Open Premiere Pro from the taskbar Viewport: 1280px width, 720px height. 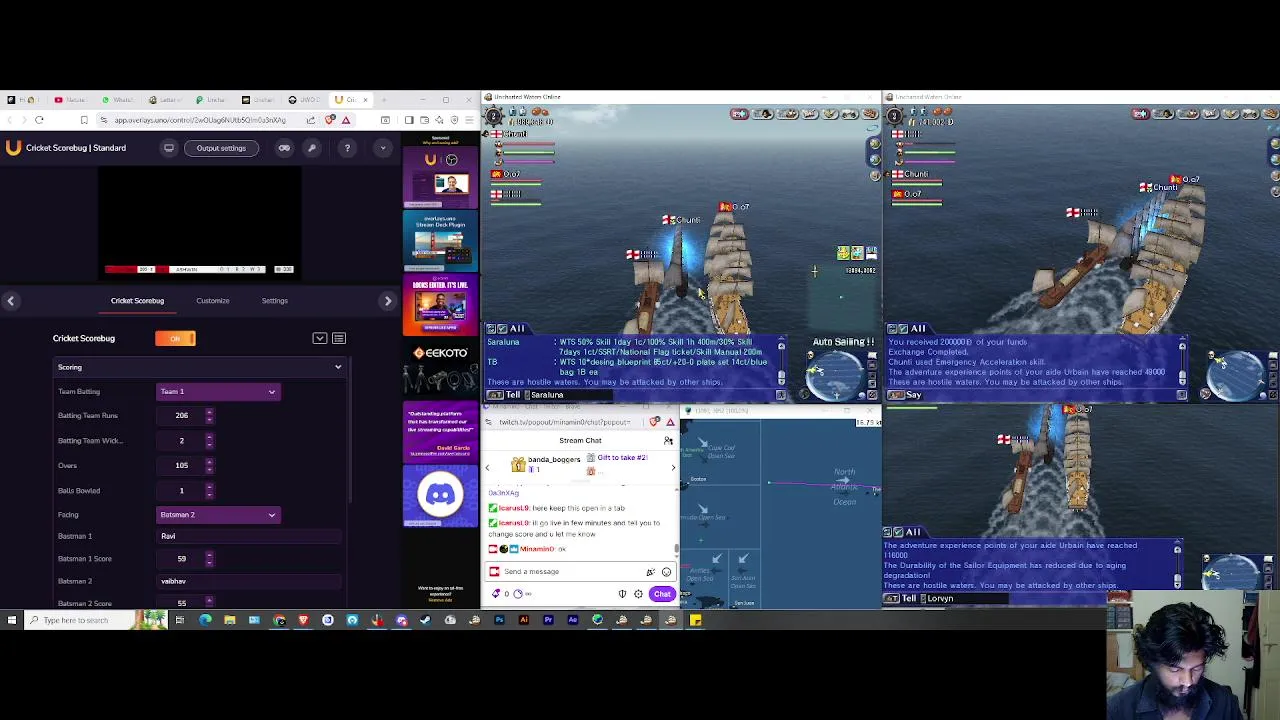click(x=548, y=620)
